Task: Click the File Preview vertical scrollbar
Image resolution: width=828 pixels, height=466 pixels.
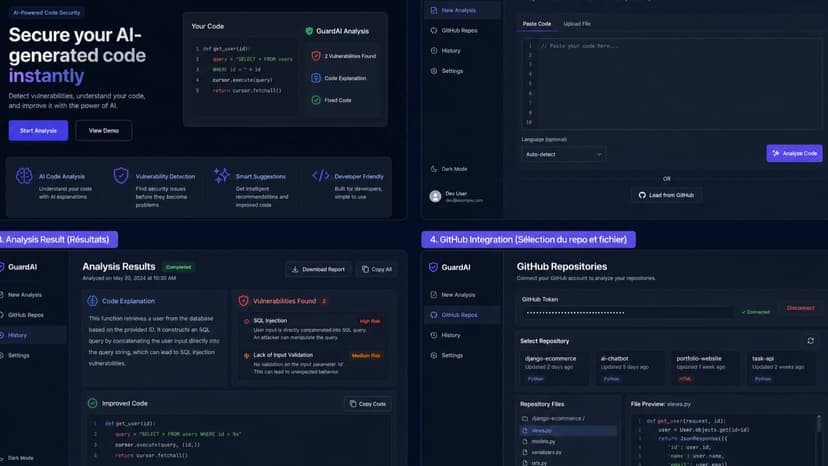Action: [819, 439]
